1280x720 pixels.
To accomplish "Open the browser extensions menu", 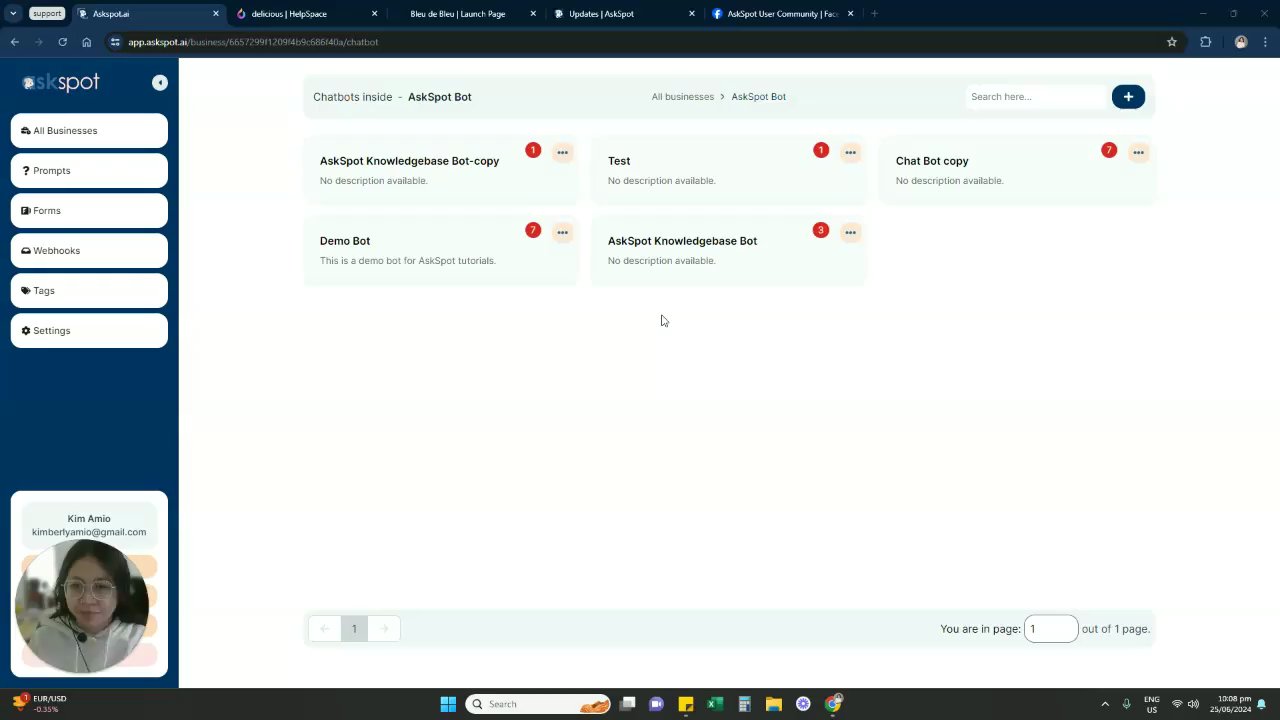I will click(x=1205, y=42).
